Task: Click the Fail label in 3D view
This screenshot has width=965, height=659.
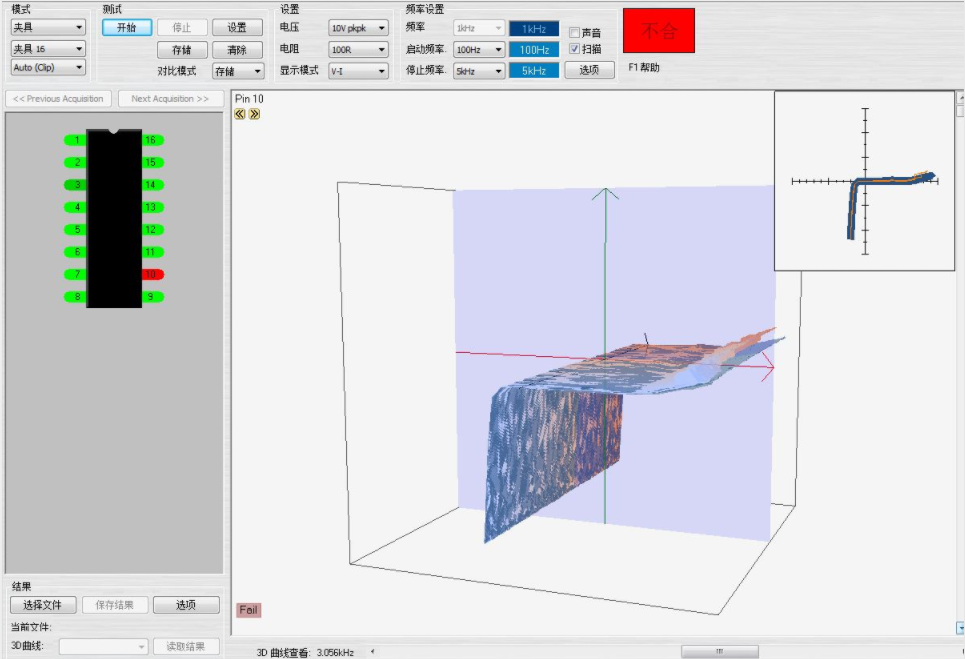Action: point(249,610)
